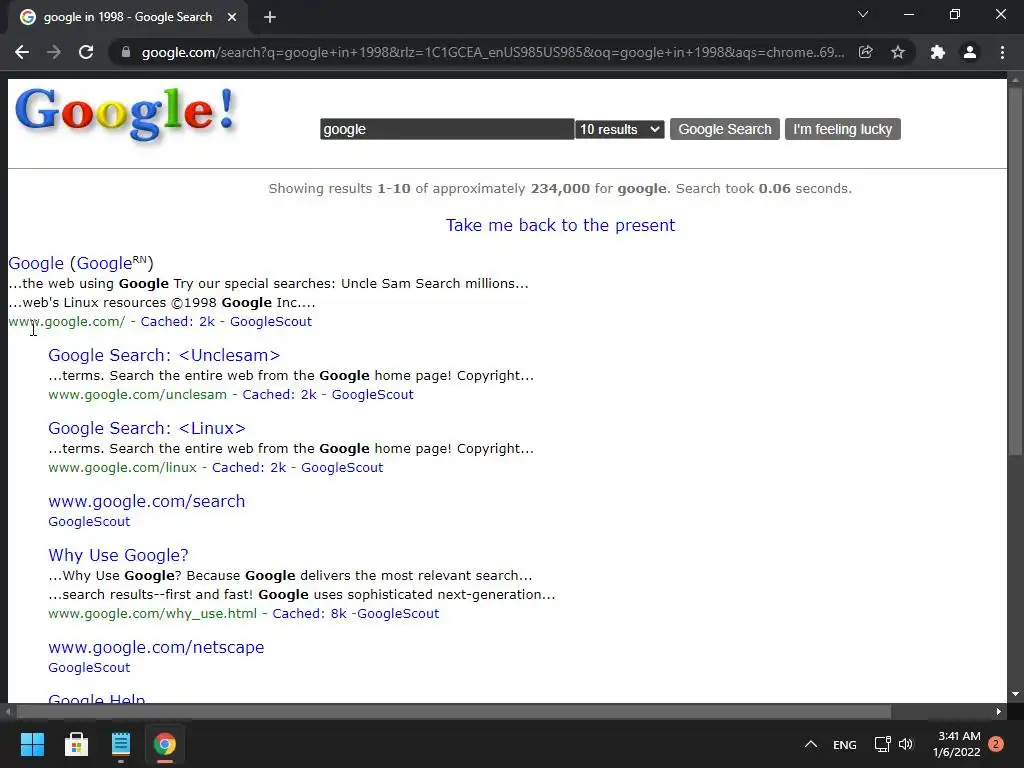1024x768 pixels.
Task: Open the volume control speaker icon
Action: click(x=906, y=744)
